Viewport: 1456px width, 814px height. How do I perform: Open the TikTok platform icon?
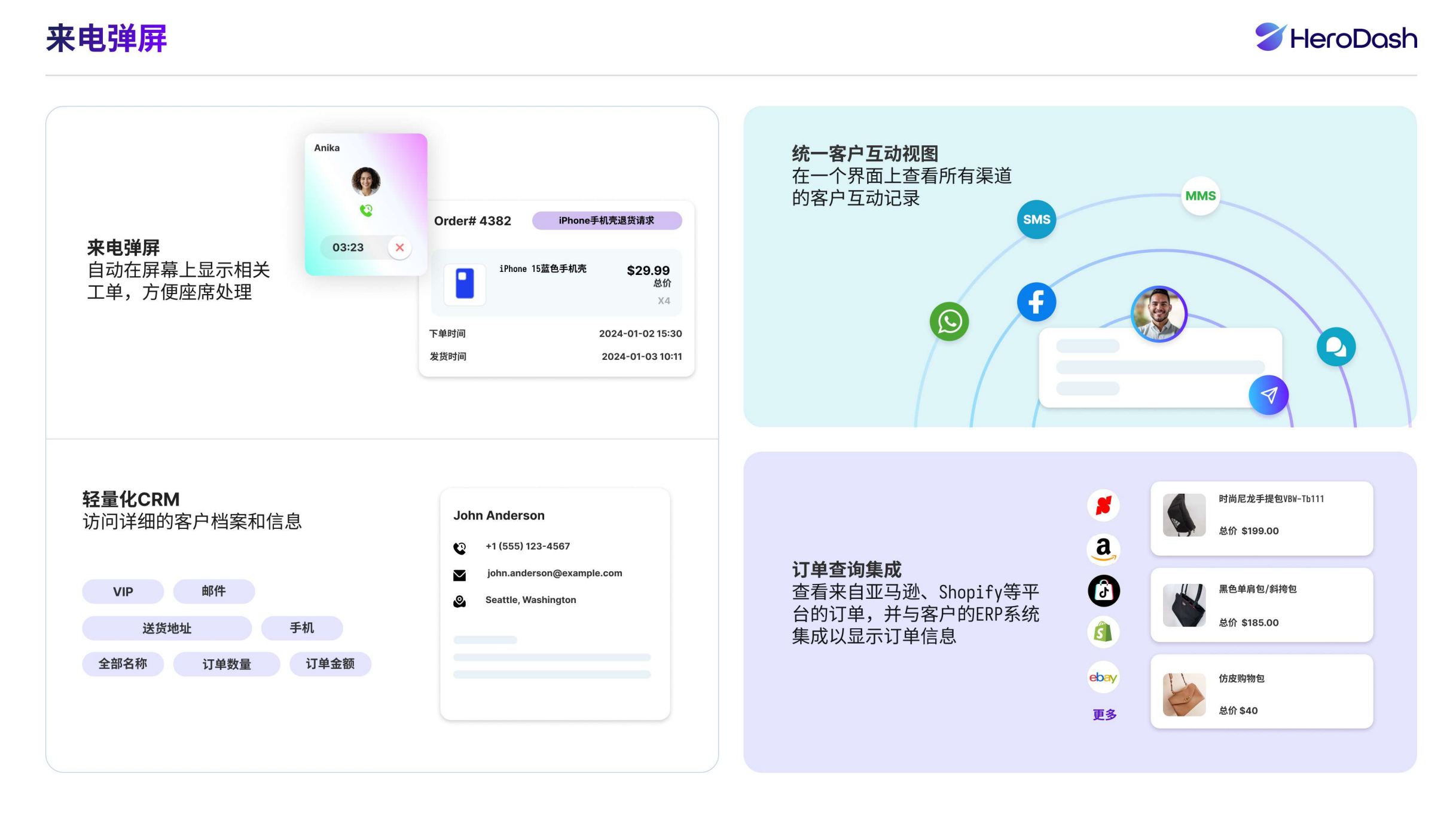1103,591
